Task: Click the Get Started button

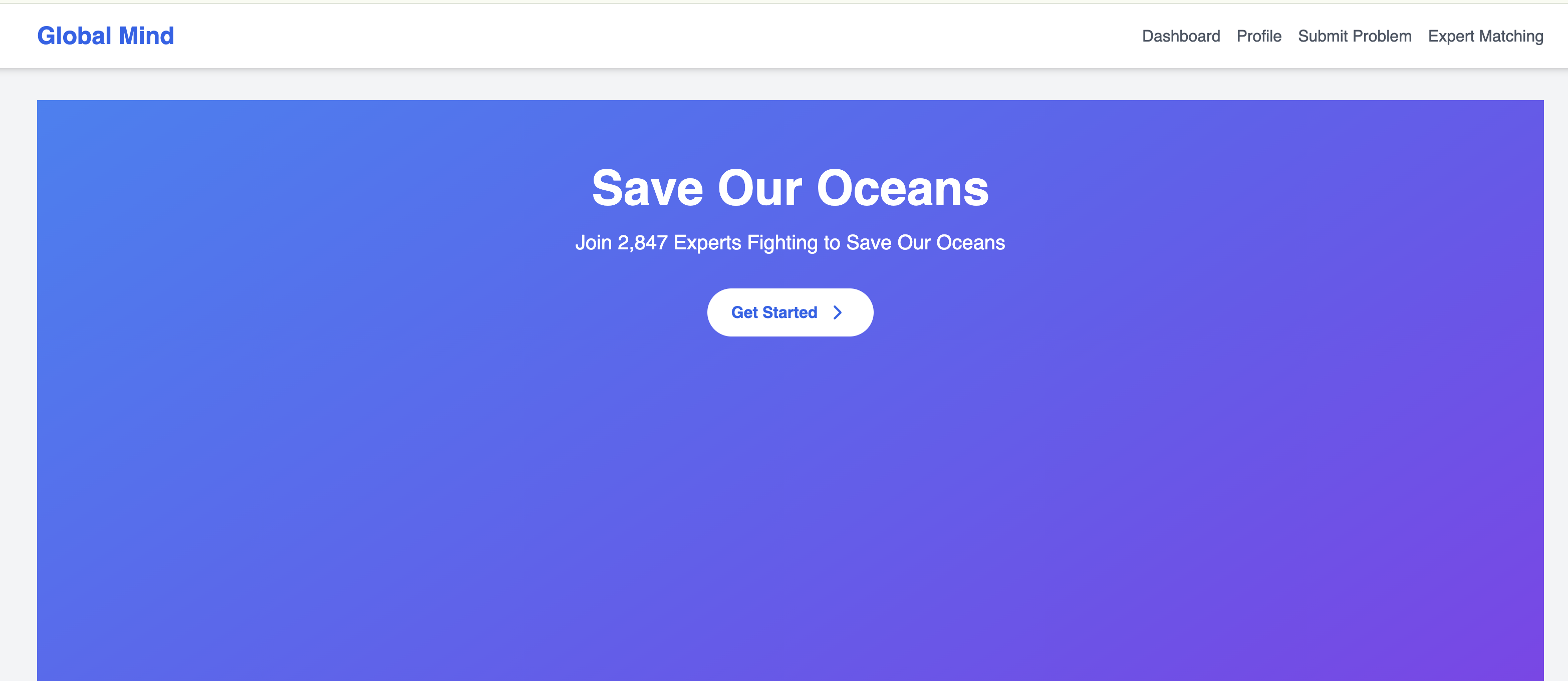Action: tap(790, 312)
